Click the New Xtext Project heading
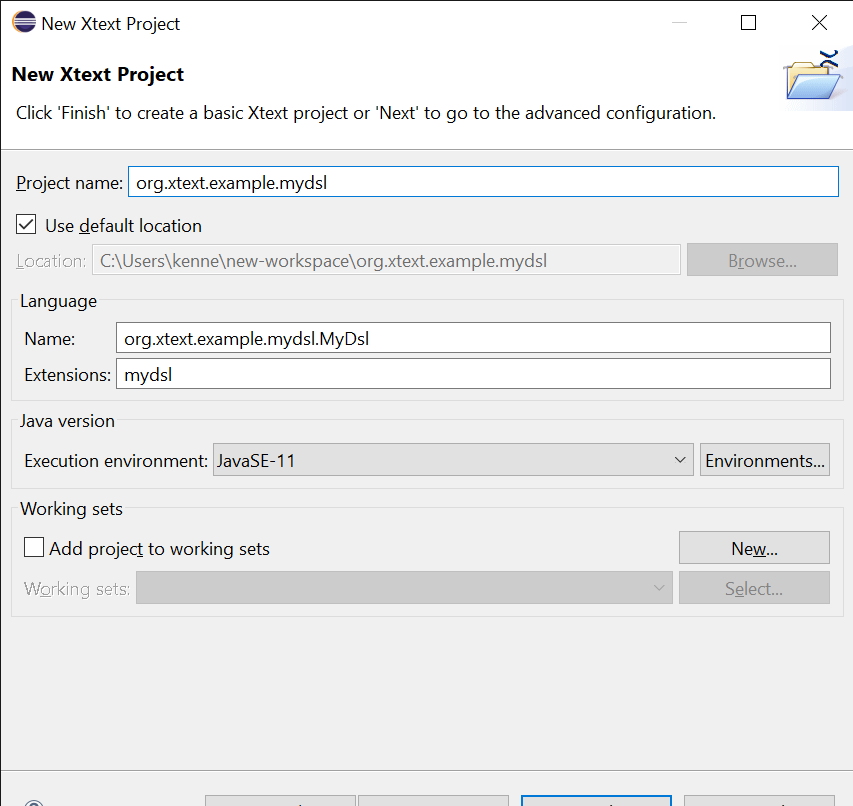The image size is (853, 806). (98, 74)
